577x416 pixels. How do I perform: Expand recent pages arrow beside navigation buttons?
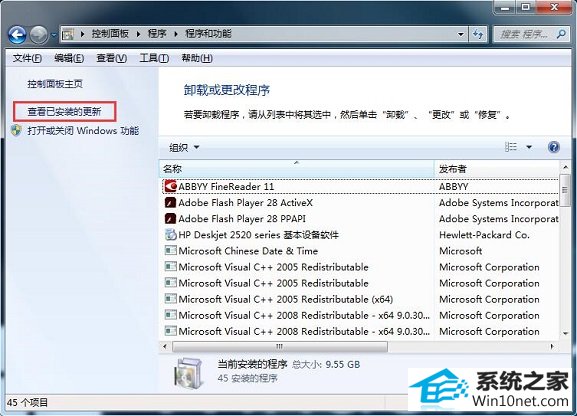54,35
